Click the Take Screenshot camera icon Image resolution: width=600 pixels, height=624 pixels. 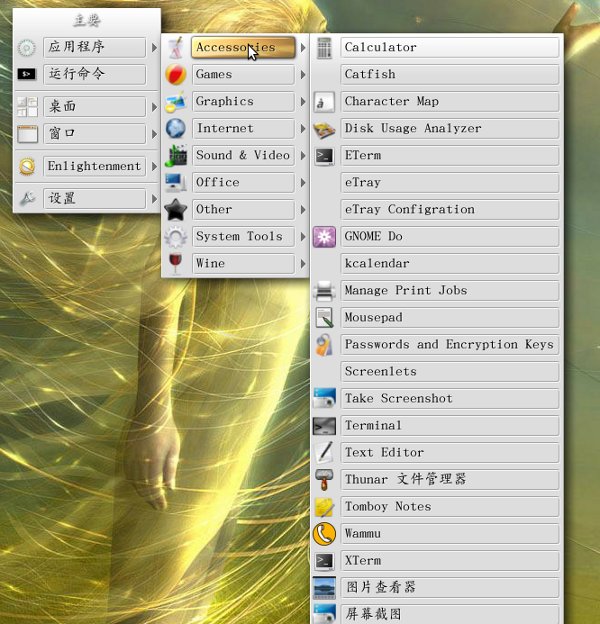[324, 398]
